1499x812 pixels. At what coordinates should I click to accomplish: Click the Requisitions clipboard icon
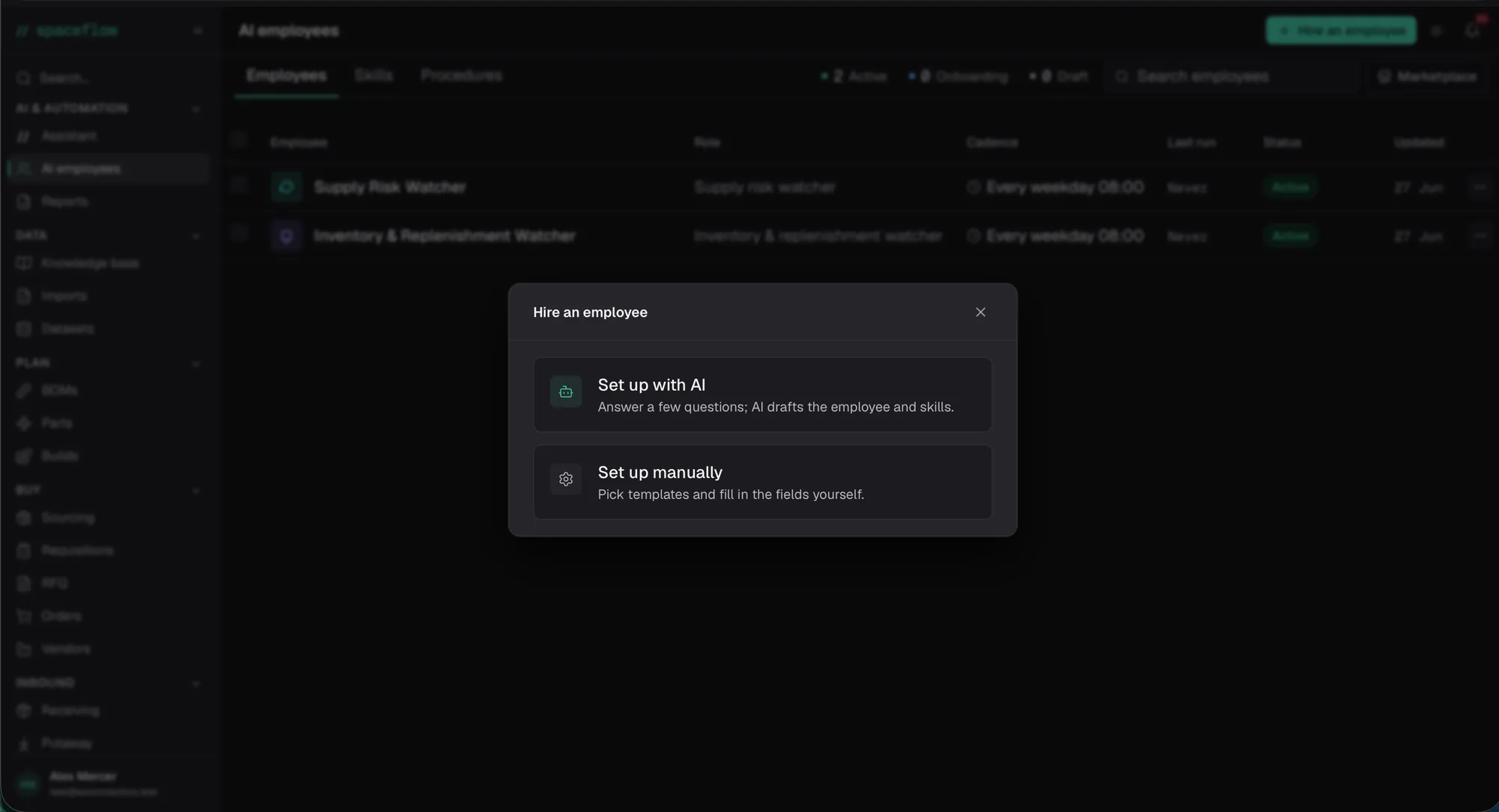point(24,551)
